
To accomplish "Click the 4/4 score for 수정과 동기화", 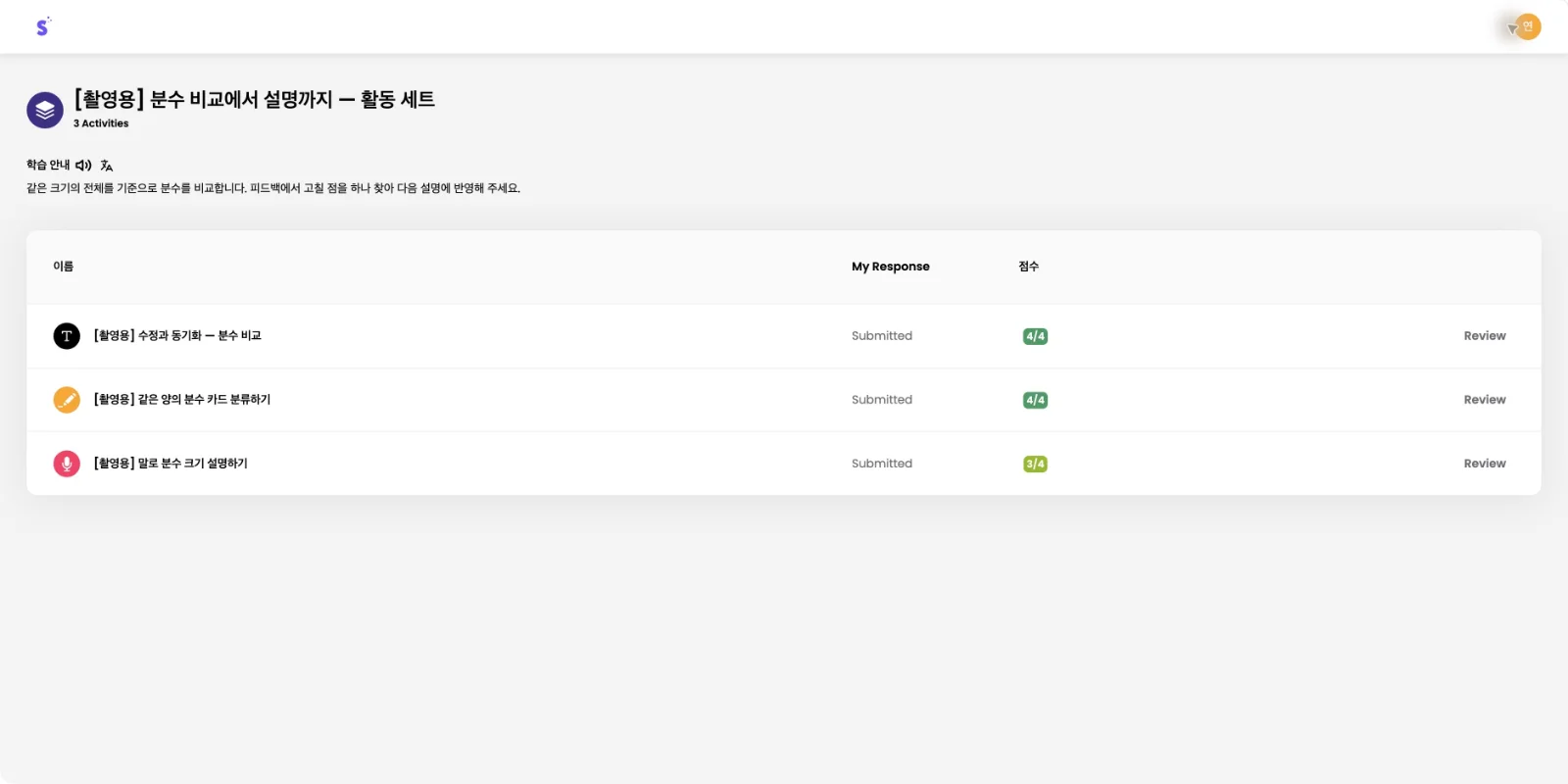I will coord(1035,336).
